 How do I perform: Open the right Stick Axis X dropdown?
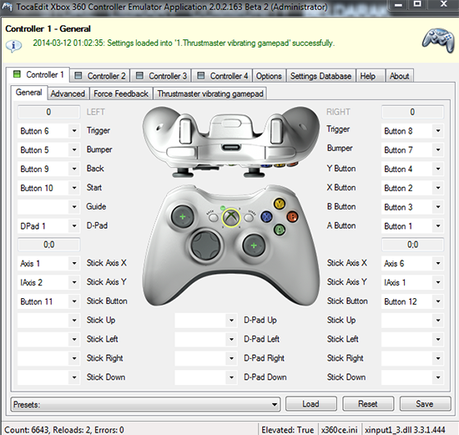click(x=412, y=263)
